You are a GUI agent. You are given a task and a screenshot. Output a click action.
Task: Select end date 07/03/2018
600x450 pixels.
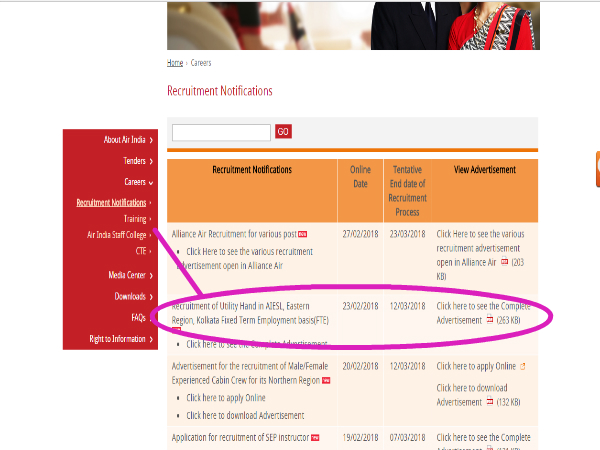[408, 437]
